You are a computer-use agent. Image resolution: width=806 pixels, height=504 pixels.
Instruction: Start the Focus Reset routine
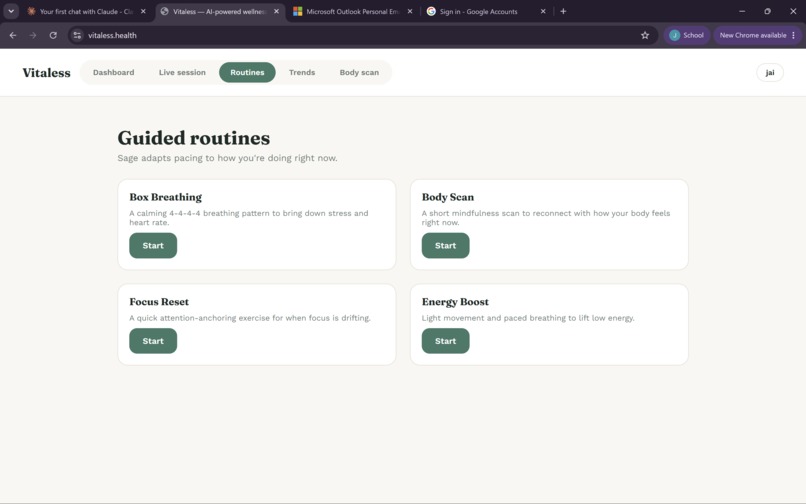click(x=153, y=341)
